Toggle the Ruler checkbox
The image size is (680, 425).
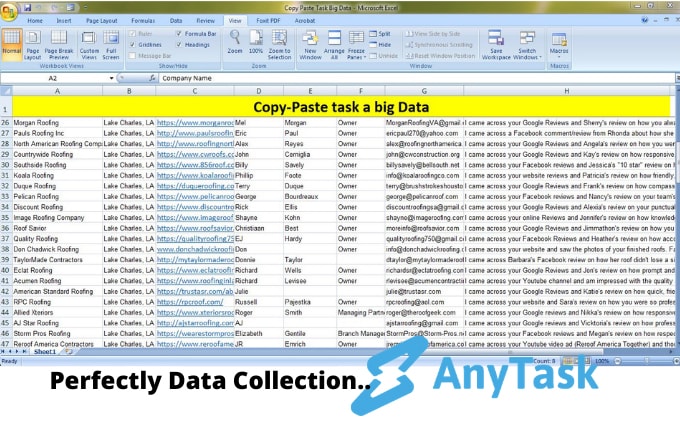coord(133,33)
